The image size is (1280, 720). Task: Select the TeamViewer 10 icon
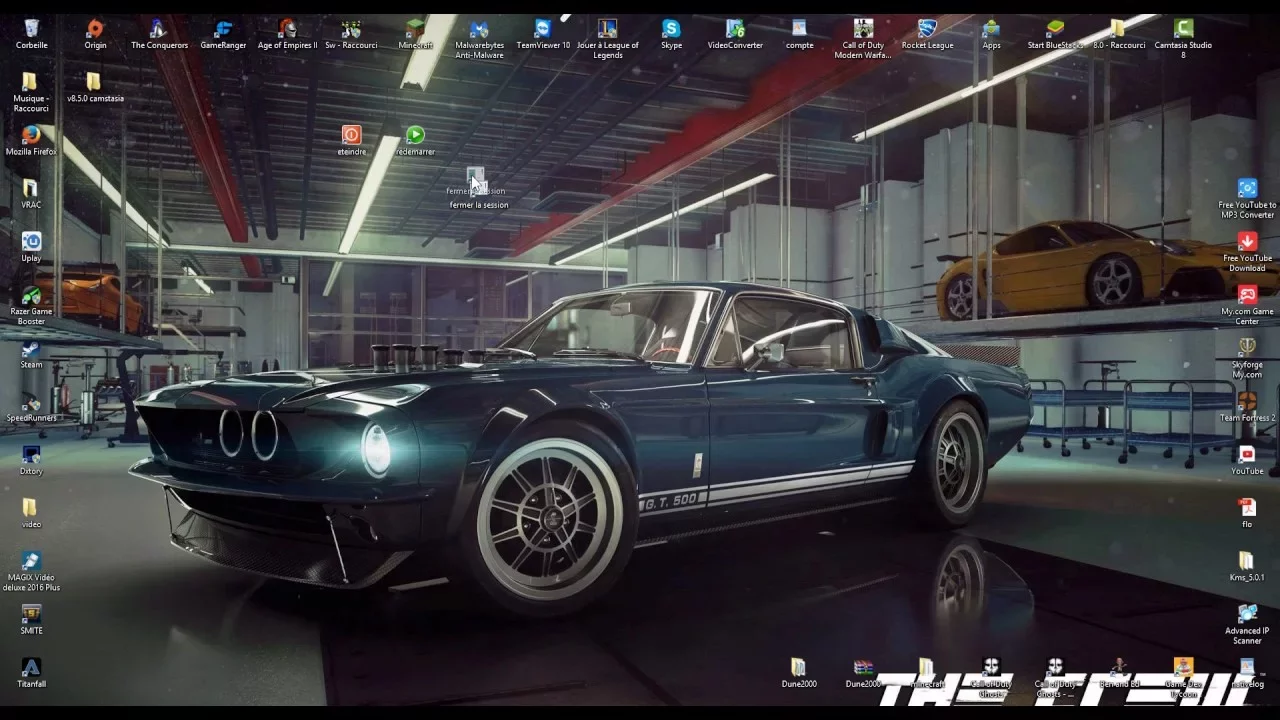pyautogui.click(x=543, y=29)
